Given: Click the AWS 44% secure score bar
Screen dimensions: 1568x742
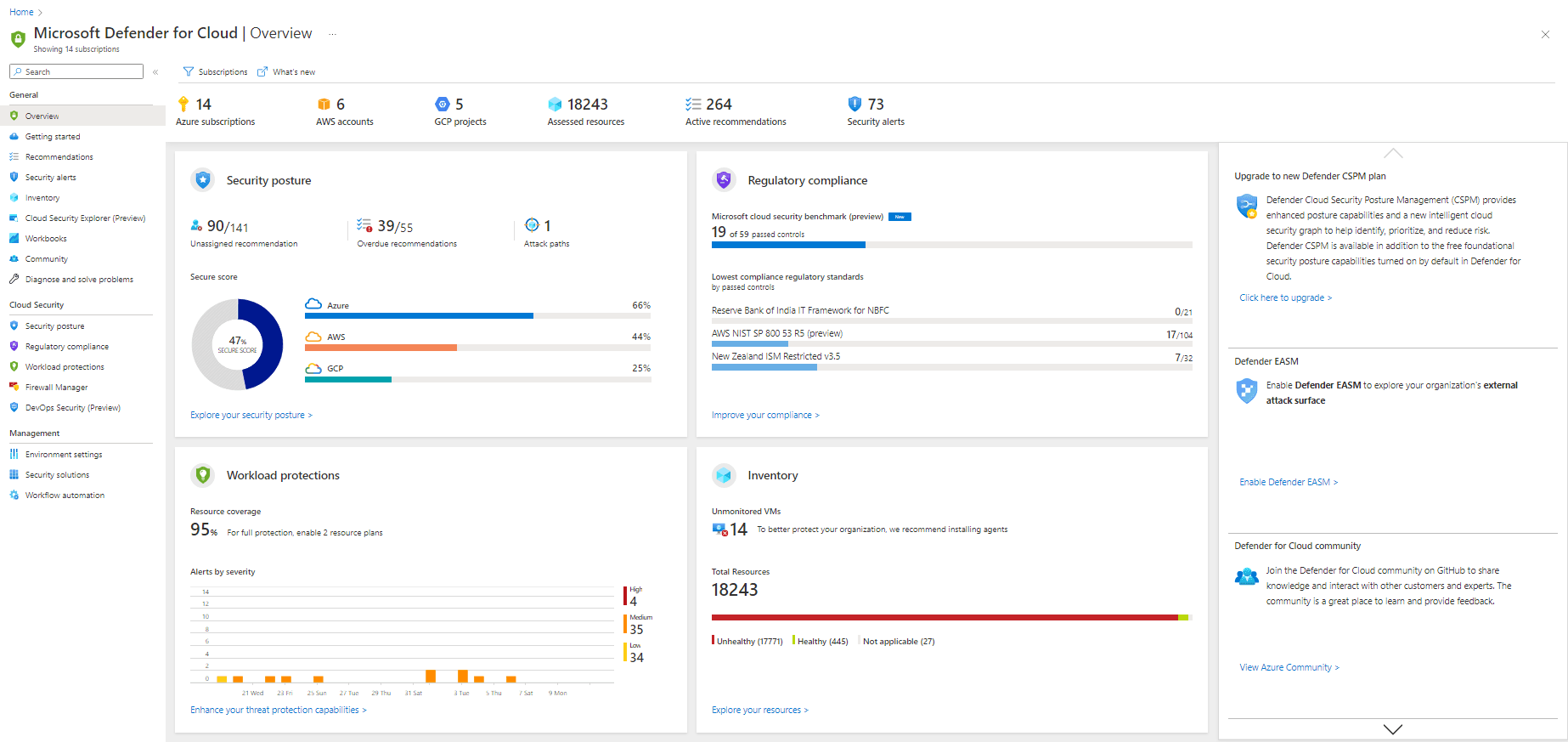Looking at the screenshot, I should (478, 347).
